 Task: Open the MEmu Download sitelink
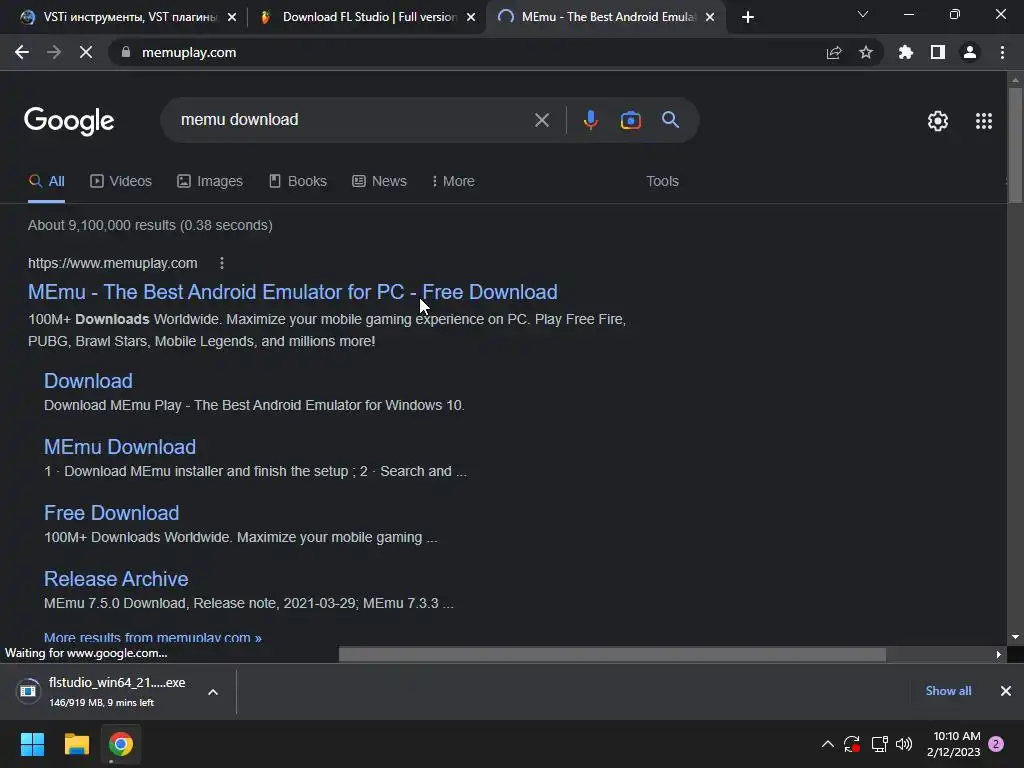(120, 447)
